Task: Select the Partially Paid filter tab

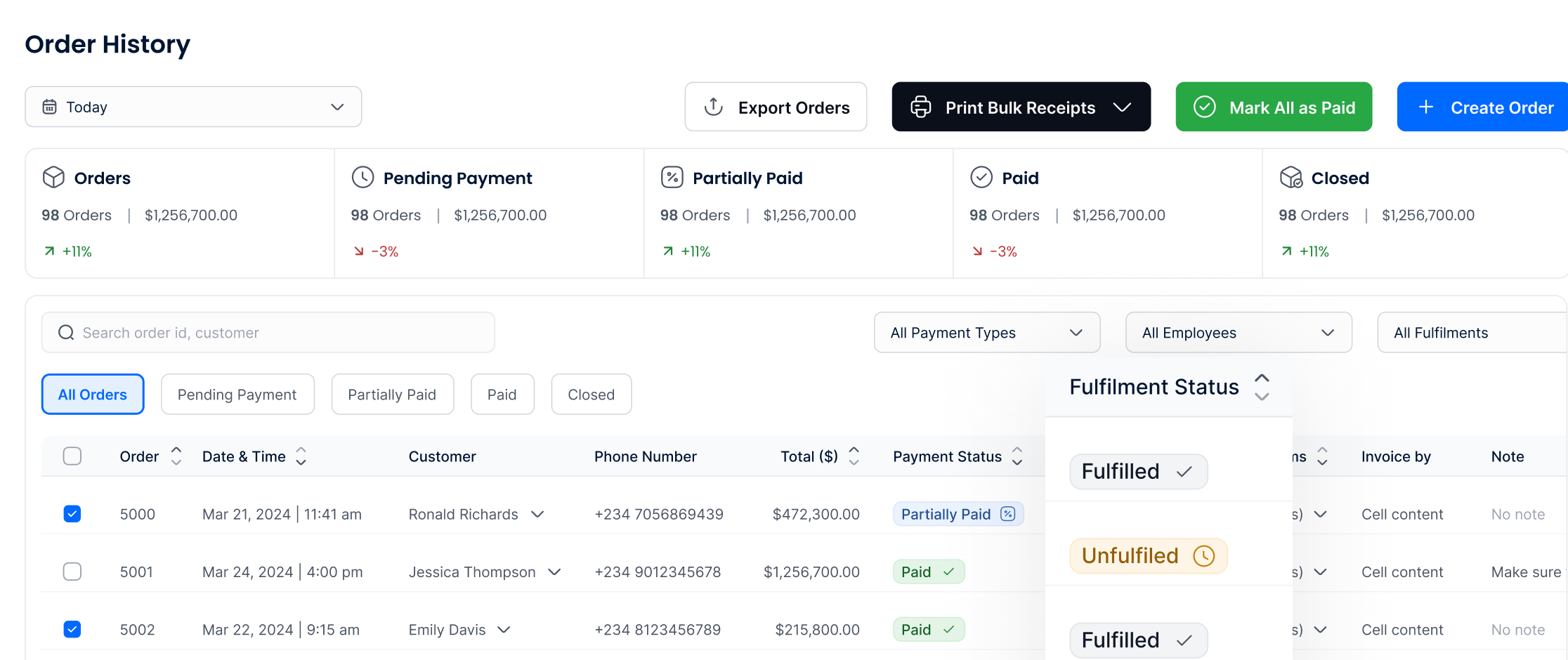Action: point(392,395)
